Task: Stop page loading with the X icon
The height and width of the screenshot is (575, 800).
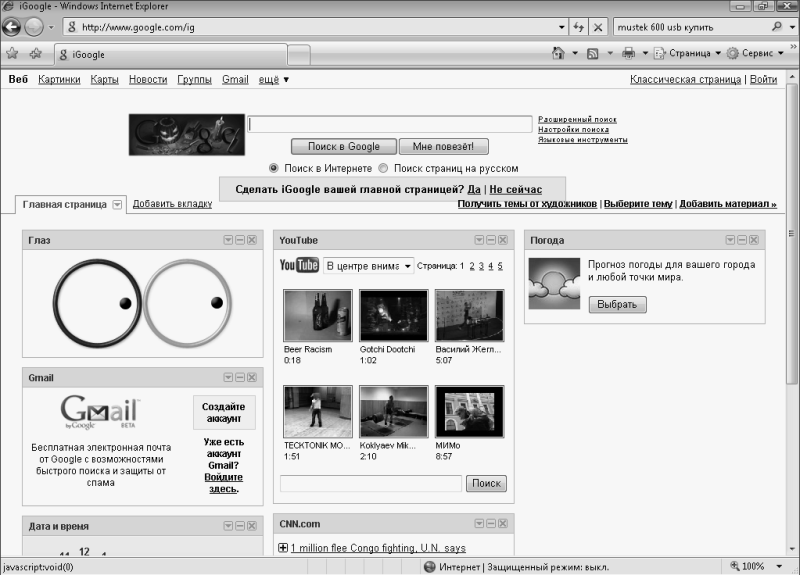Action: 598,27
